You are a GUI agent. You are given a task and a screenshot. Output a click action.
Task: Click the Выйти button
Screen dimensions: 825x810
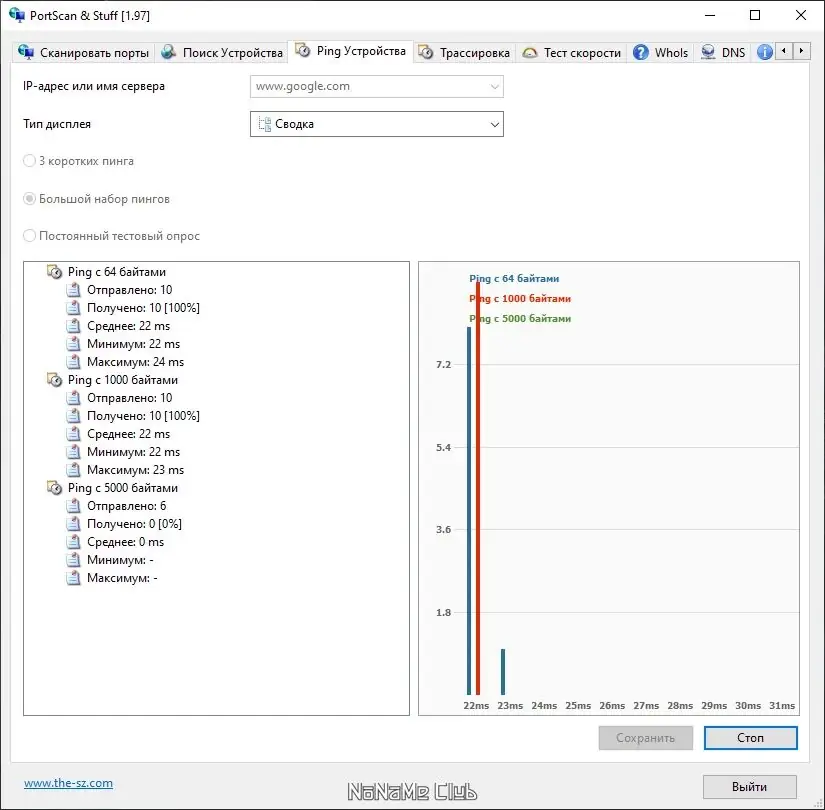coord(749,787)
